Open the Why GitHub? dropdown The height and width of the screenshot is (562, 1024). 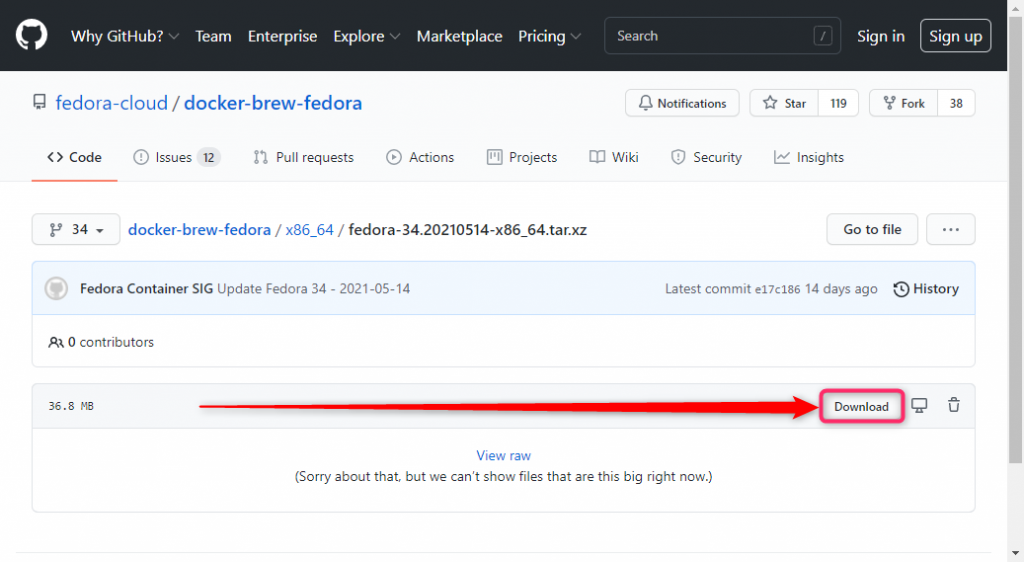pos(125,36)
